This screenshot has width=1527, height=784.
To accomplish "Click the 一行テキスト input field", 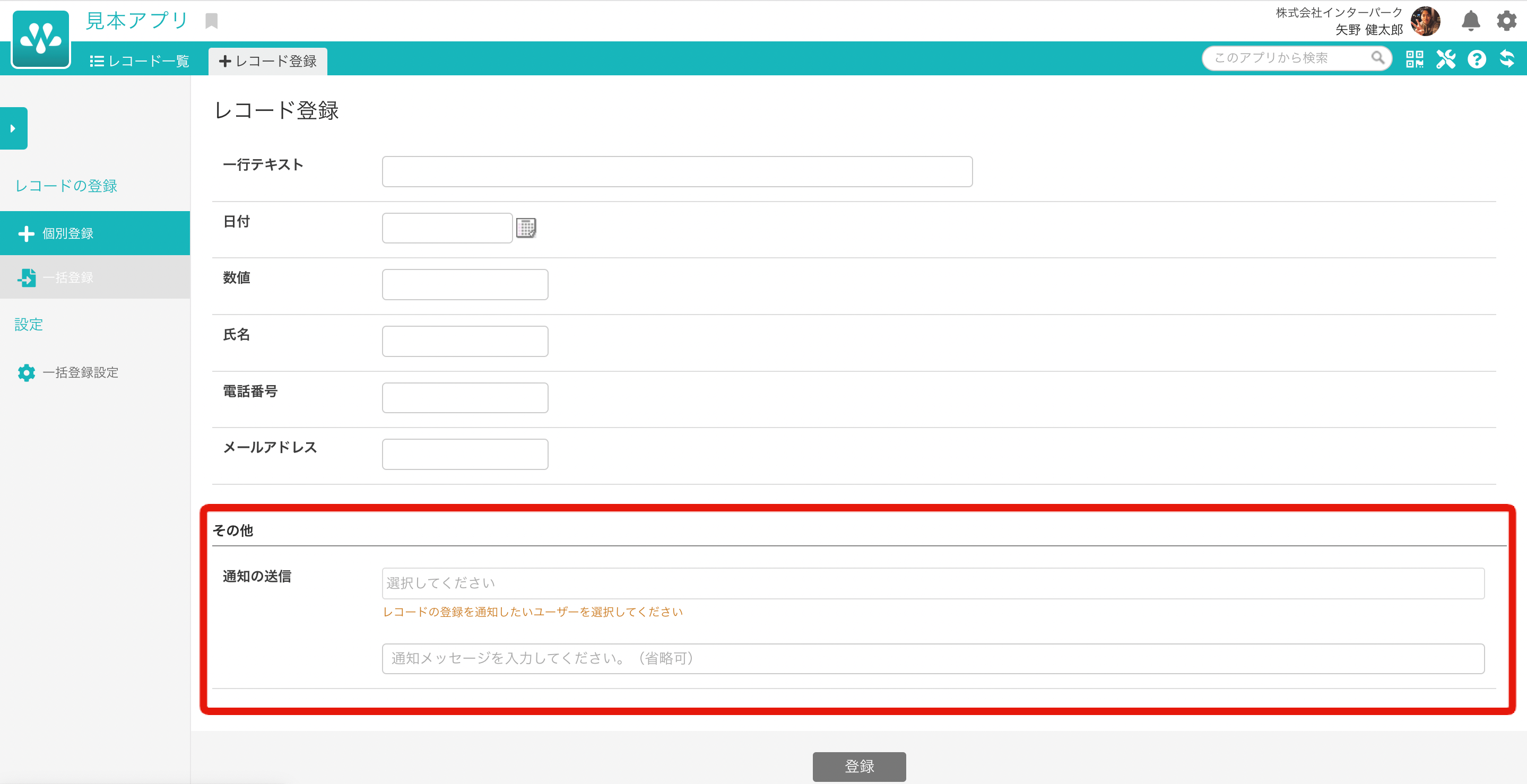I will click(x=677, y=171).
